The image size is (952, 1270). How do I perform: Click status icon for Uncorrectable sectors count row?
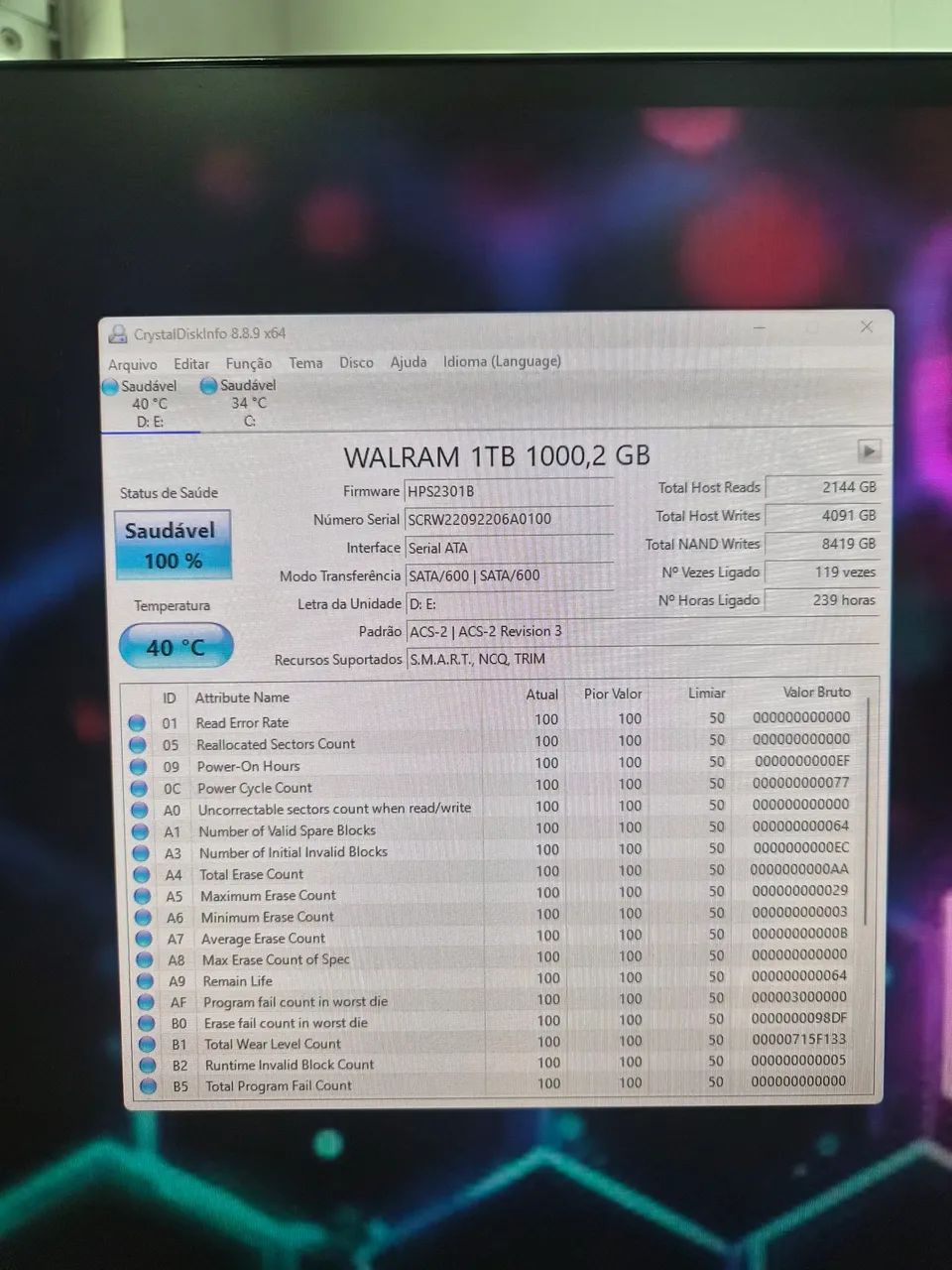tap(140, 811)
